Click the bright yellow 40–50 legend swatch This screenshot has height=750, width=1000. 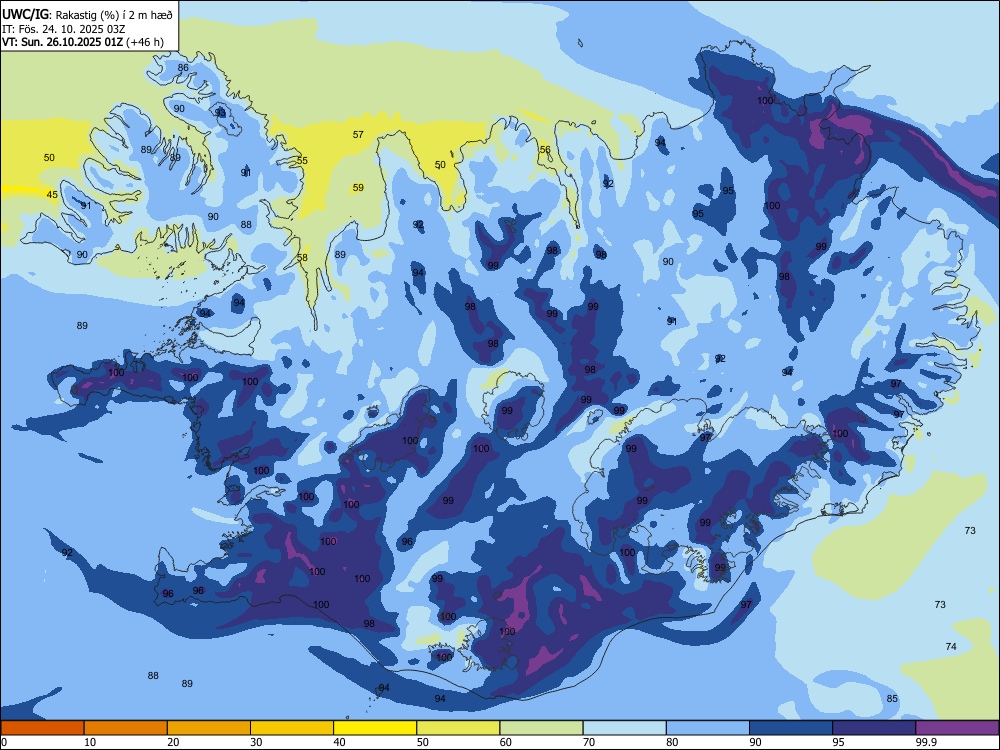pos(375,728)
